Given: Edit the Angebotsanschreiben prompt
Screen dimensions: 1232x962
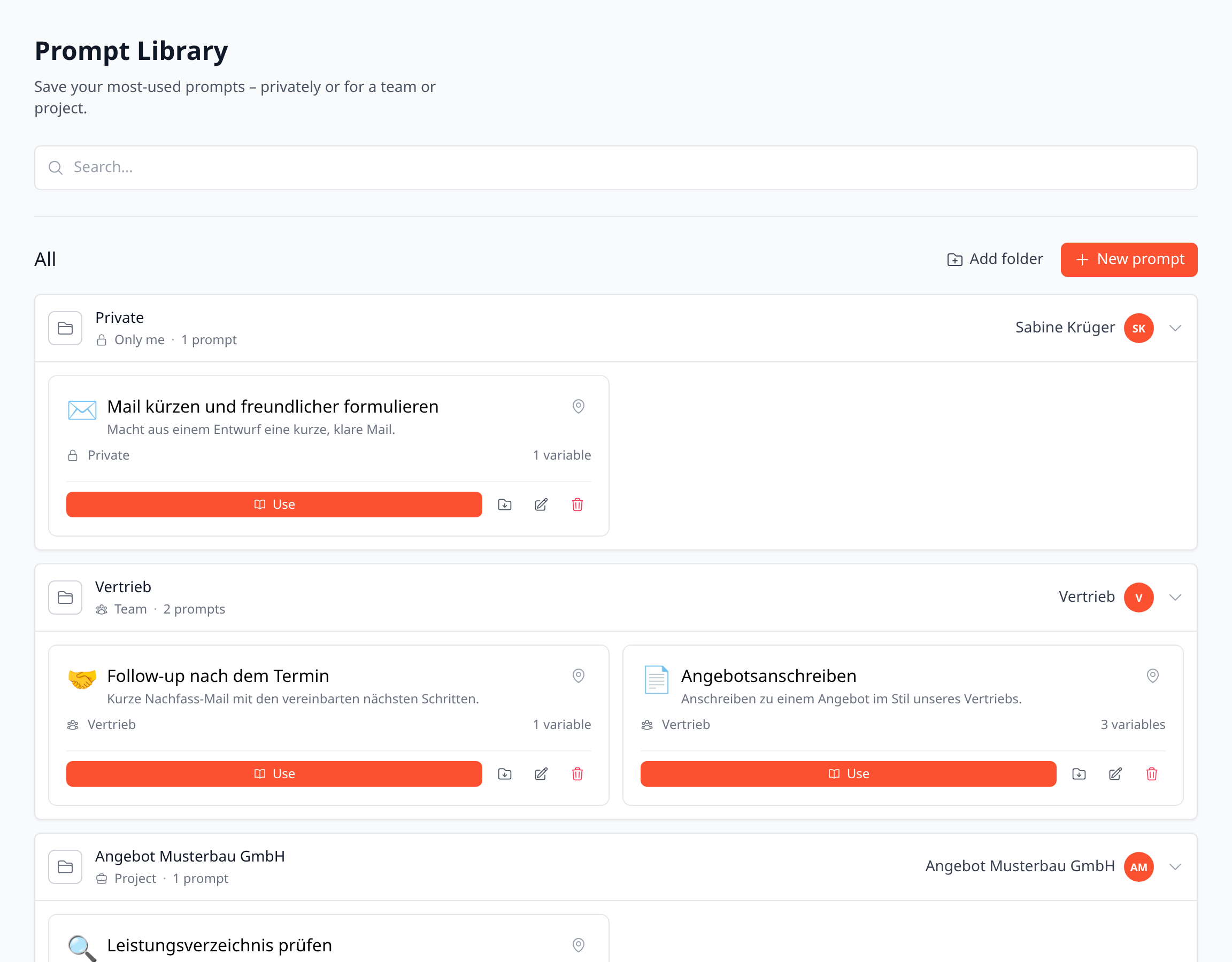Looking at the screenshot, I should coord(1115,774).
